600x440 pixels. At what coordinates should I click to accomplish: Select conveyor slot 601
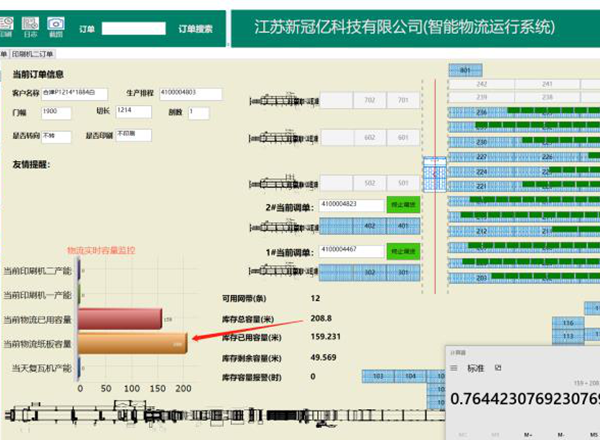click(402, 138)
